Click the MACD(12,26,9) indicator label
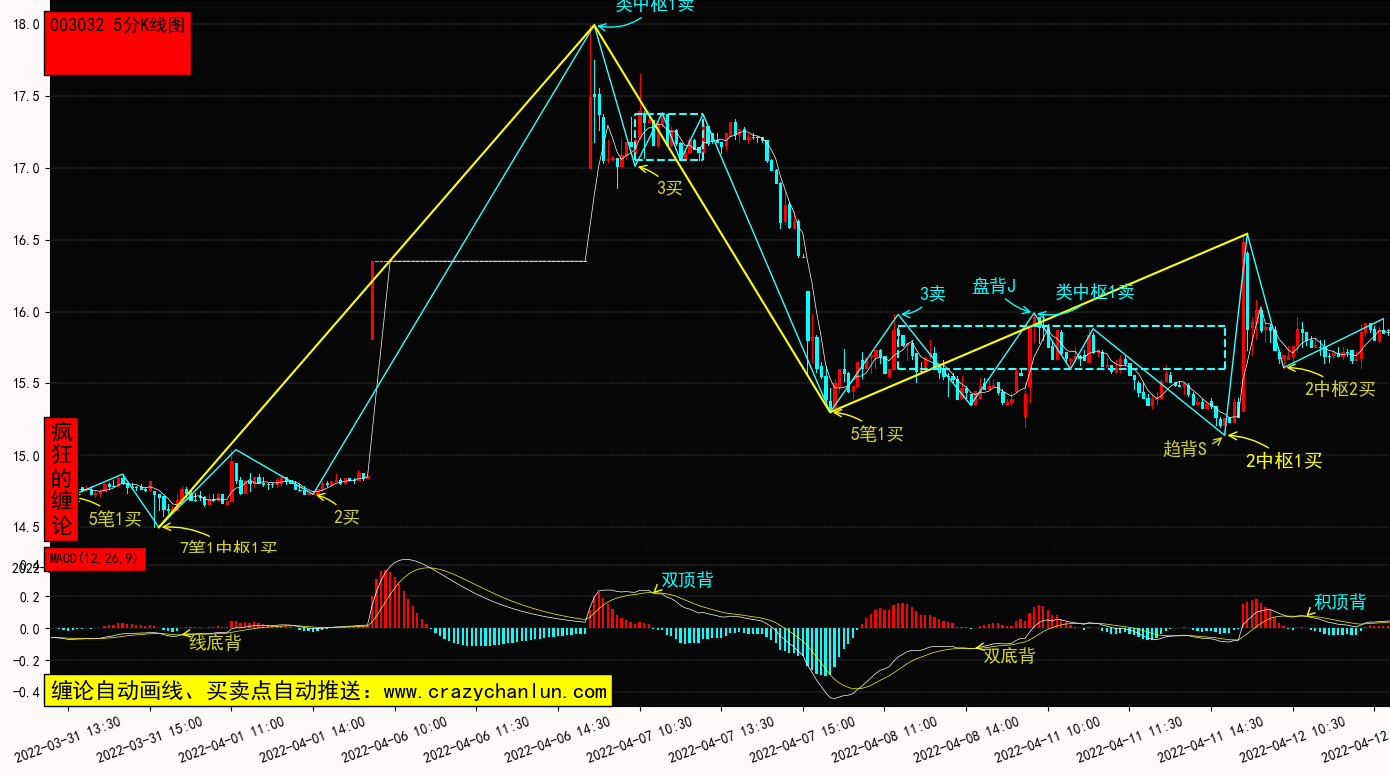Viewport: 1390px width, 775px height. [95, 559]
